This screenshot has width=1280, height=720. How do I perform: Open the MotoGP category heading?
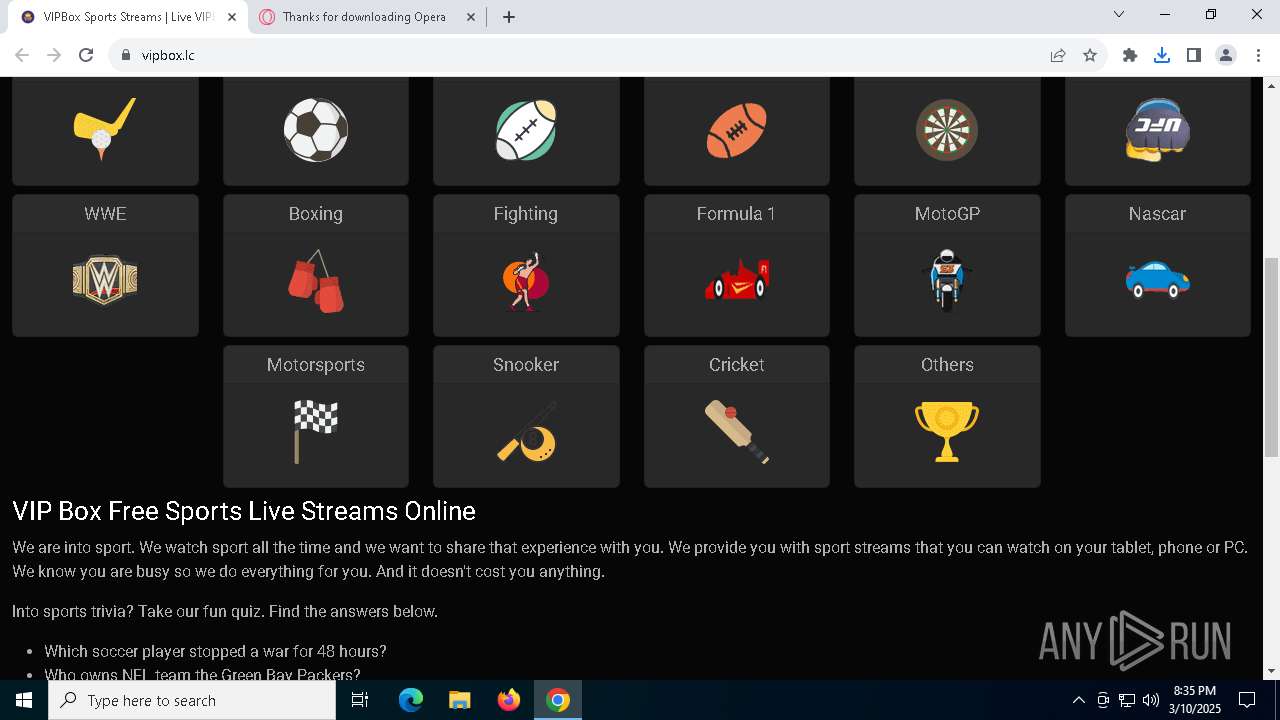point(947,214)
